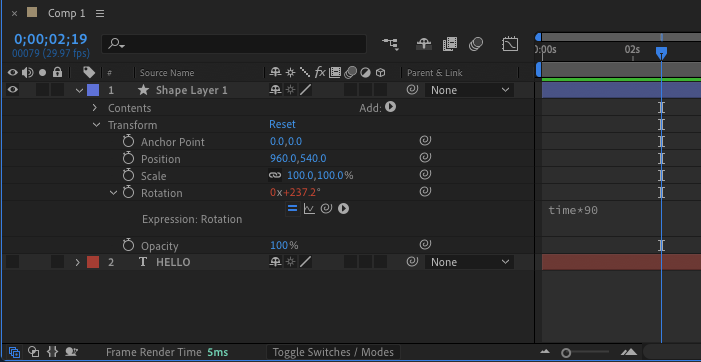
Task: Click Anchor Point value 0.0,0.0
Action: pos(286,142)
